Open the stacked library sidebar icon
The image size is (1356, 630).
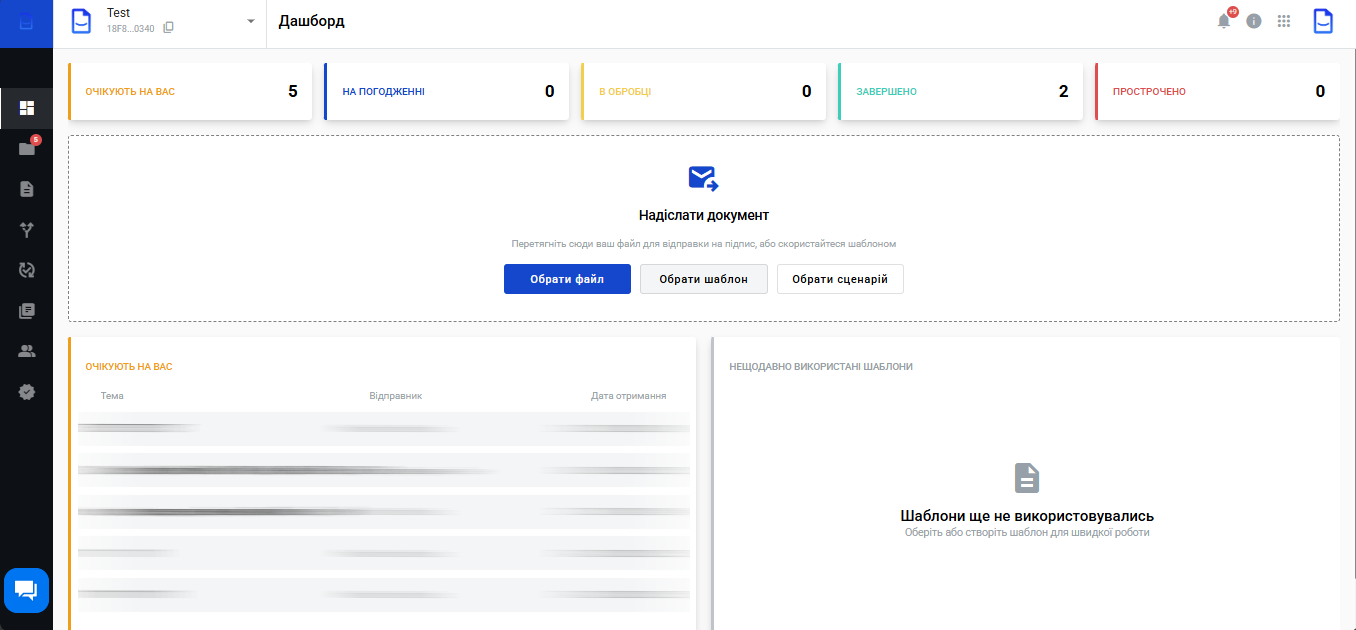27,311
